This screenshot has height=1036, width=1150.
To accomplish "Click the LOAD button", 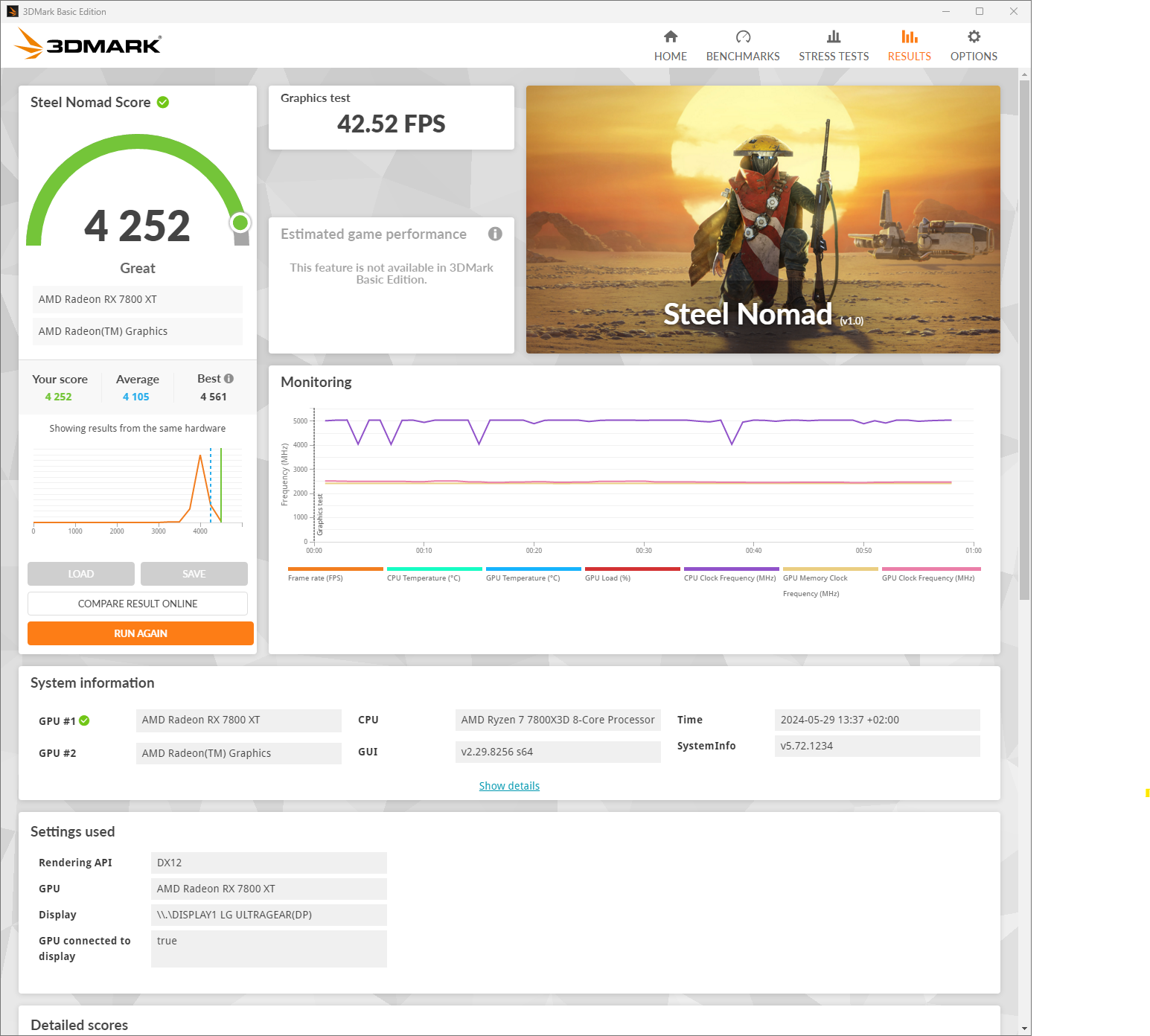I will 81,574.
